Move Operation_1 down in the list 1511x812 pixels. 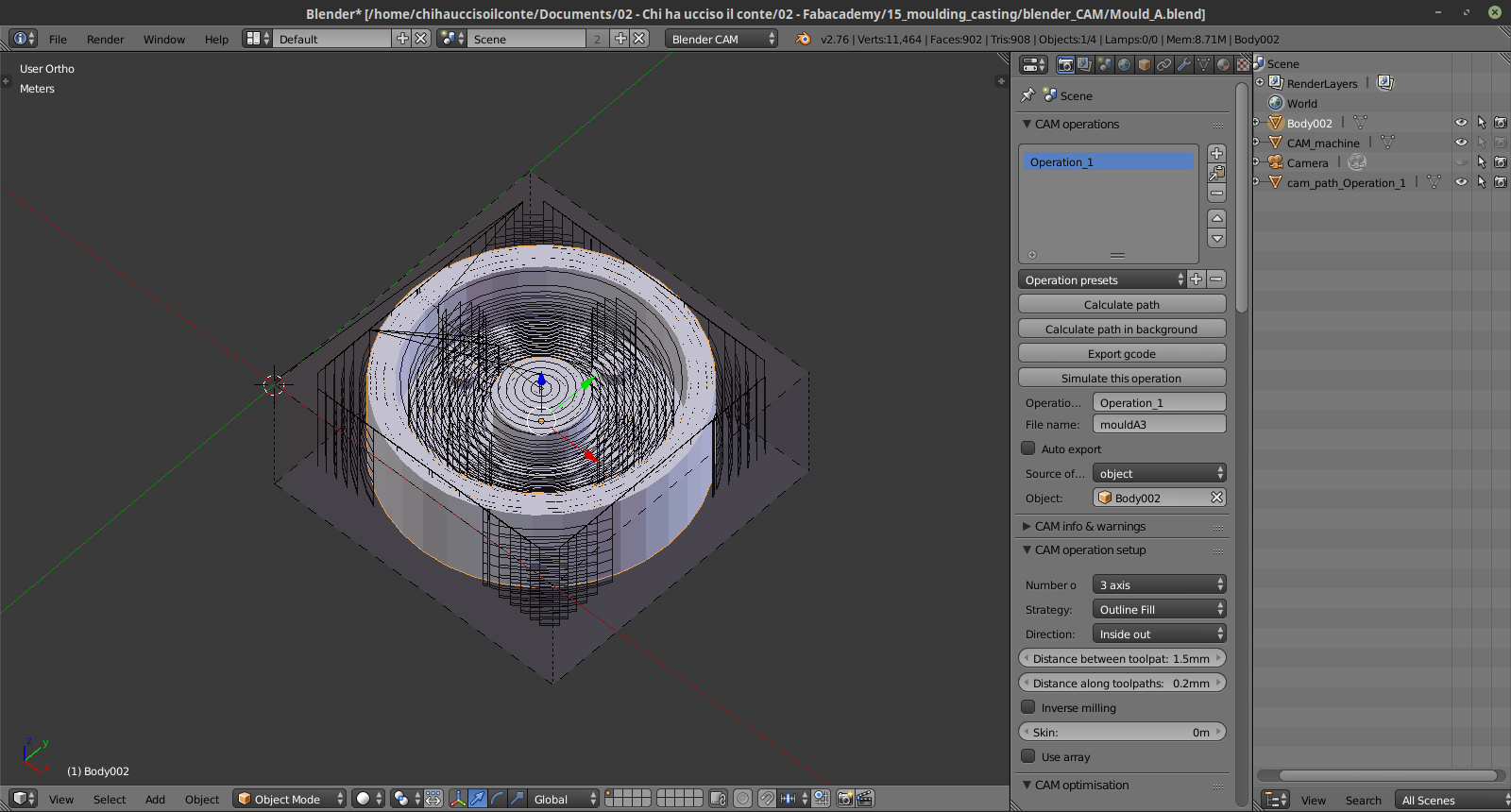[x=1217, y=239]
